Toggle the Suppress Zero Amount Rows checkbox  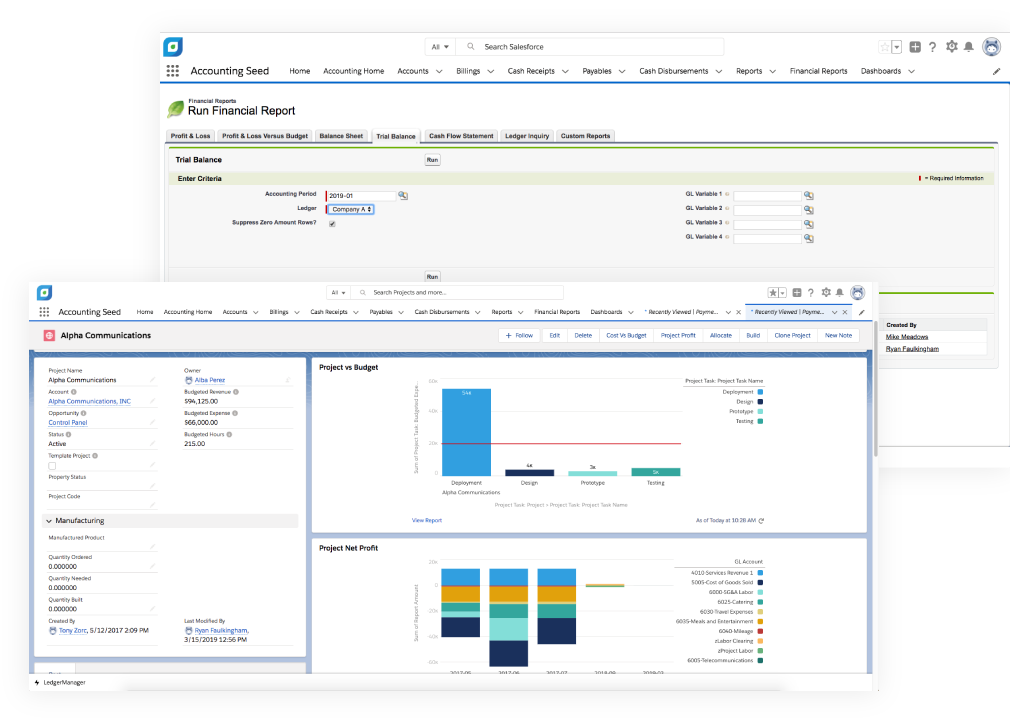tap(332, 224)
